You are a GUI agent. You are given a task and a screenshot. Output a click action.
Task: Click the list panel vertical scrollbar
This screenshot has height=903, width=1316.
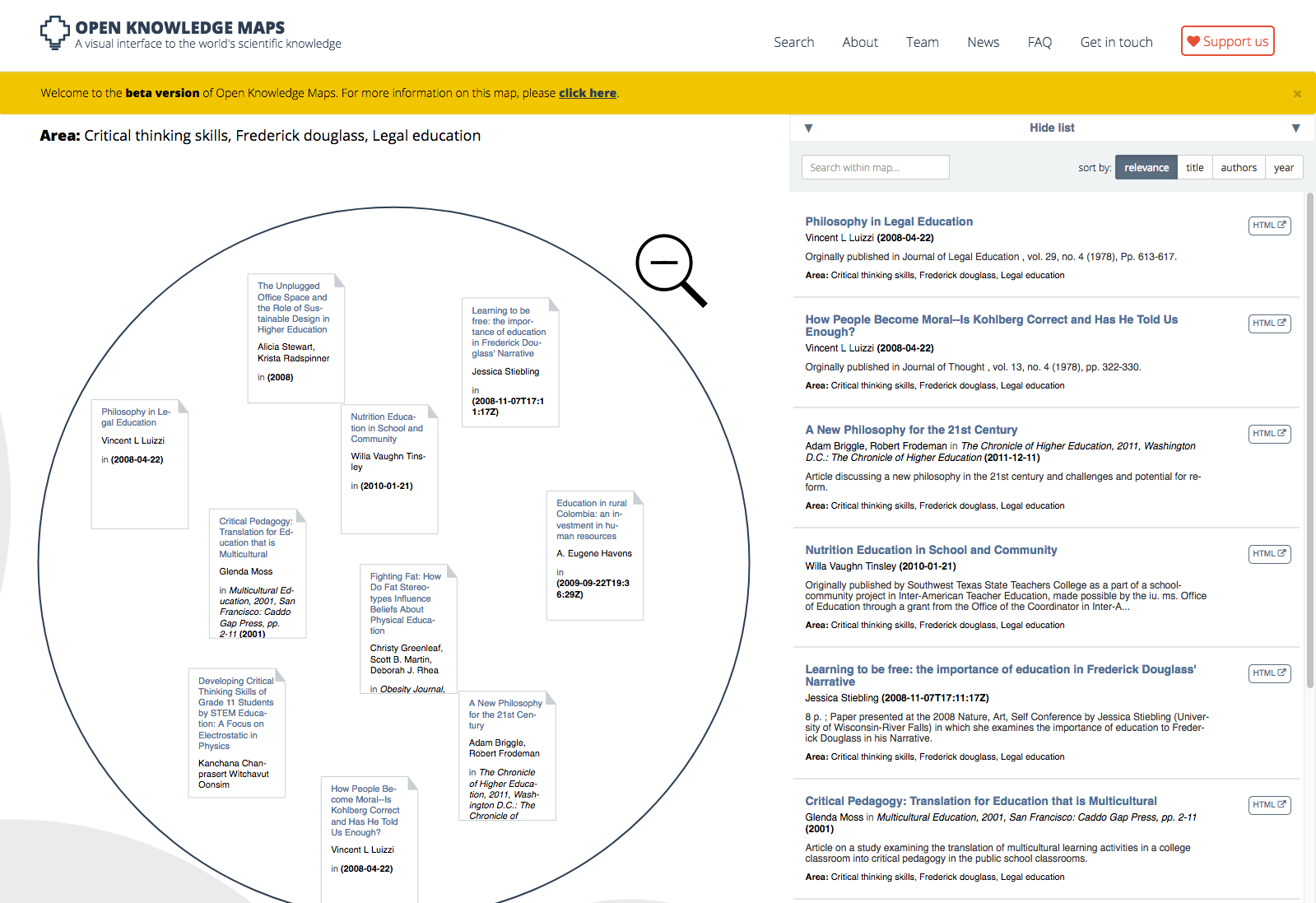coord(1309,440)
